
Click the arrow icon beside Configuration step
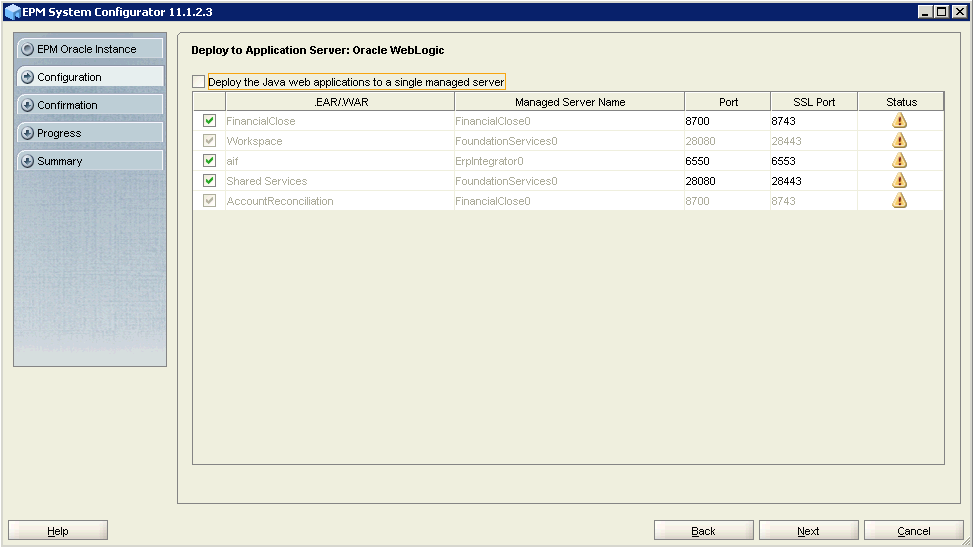point(27,77)
